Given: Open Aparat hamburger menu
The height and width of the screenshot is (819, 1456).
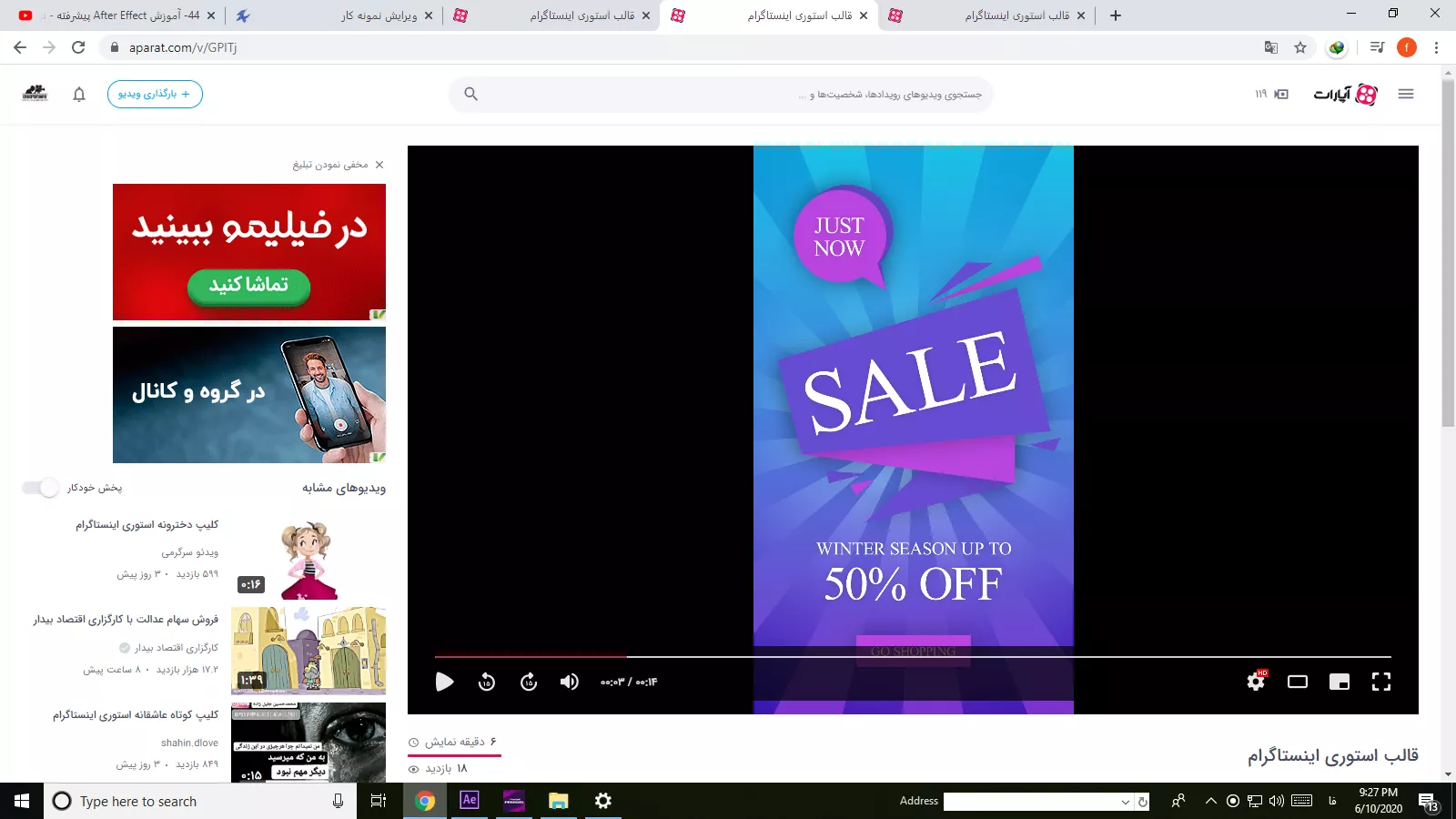Looking at the screenshot, I should coord(1406,94).
